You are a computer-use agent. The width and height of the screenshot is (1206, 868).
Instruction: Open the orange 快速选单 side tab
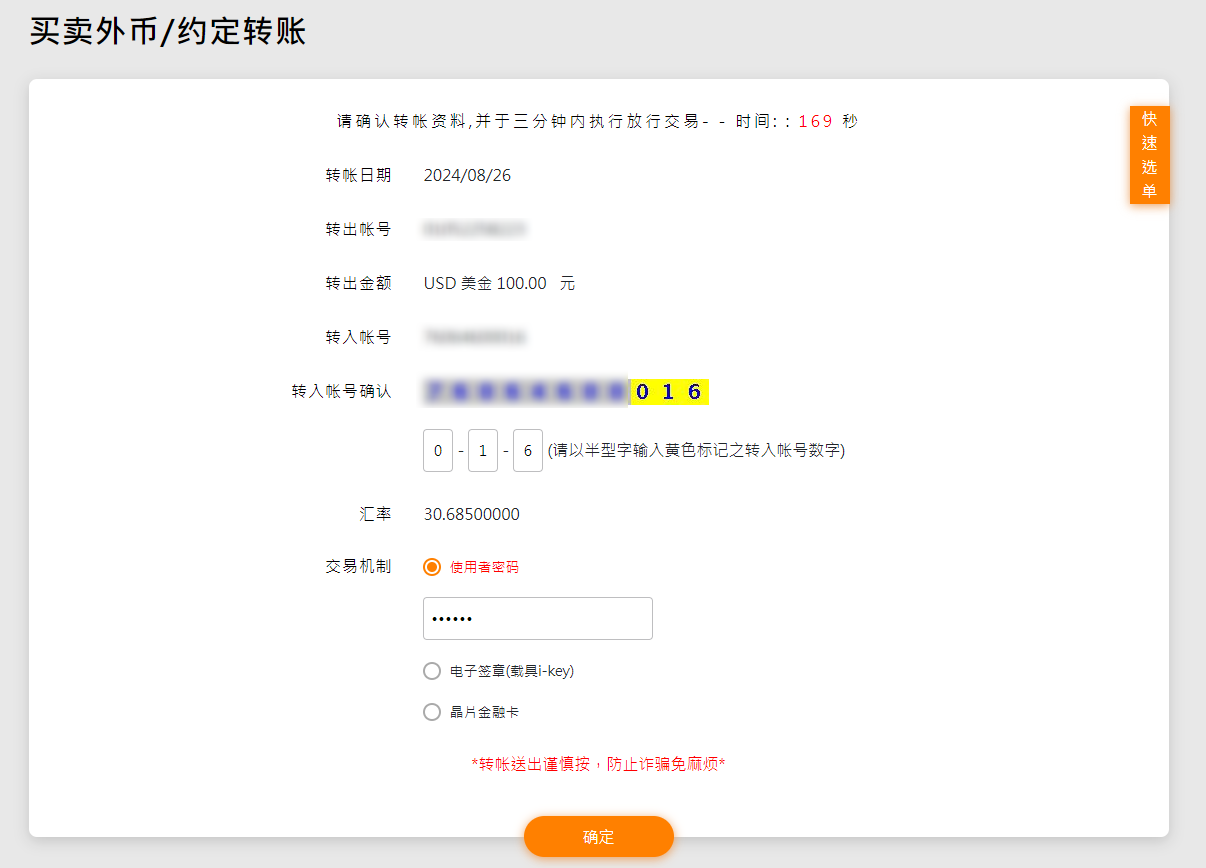1149,155
